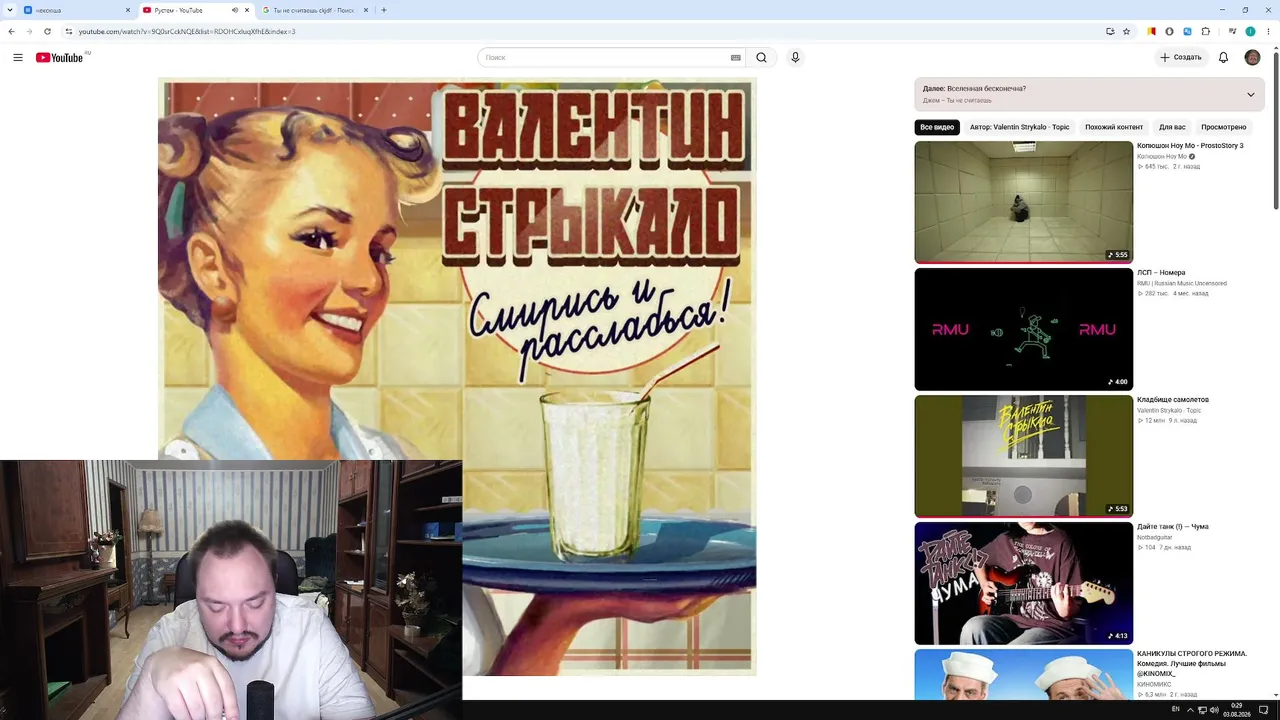Open the yellow-red flag extension
This screenshot has height=720, width=1280.
[1151, 31]
